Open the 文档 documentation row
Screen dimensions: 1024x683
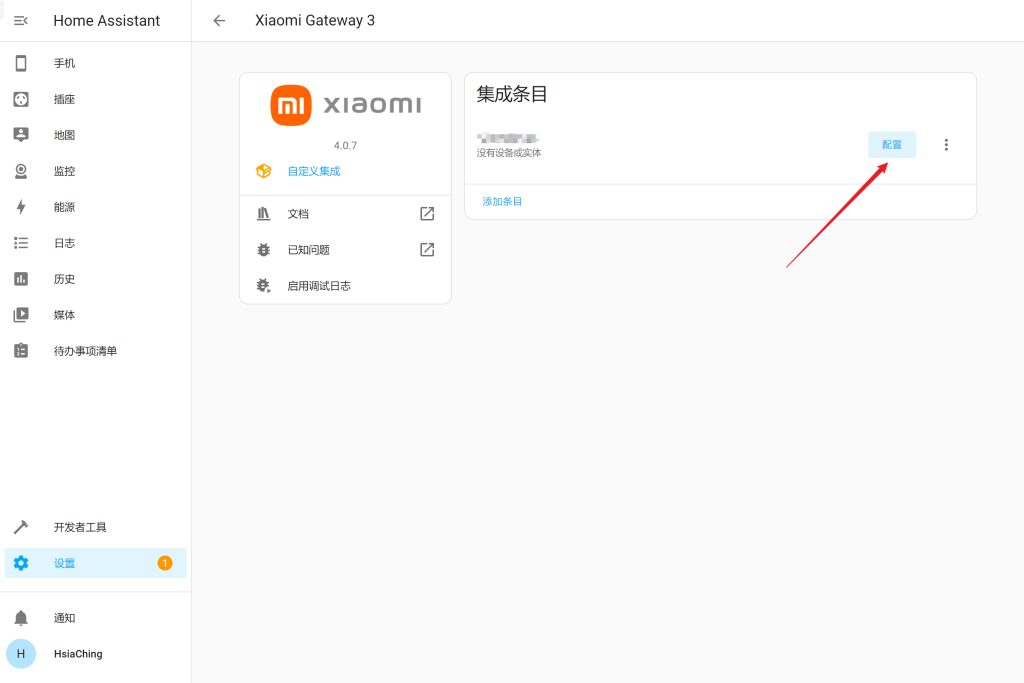point(345,214)
